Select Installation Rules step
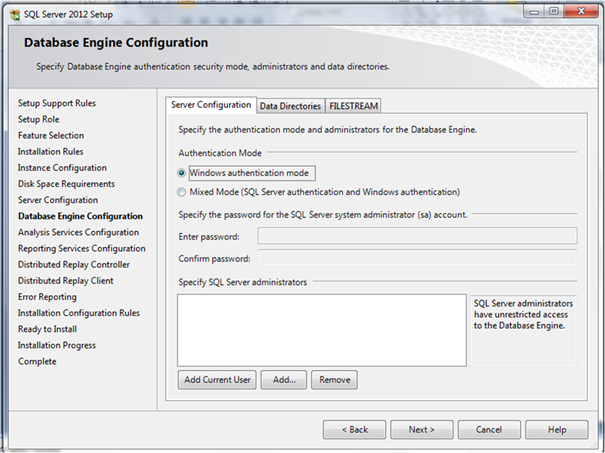The height and width of the screenshot is (453, 605). (51, 152)
